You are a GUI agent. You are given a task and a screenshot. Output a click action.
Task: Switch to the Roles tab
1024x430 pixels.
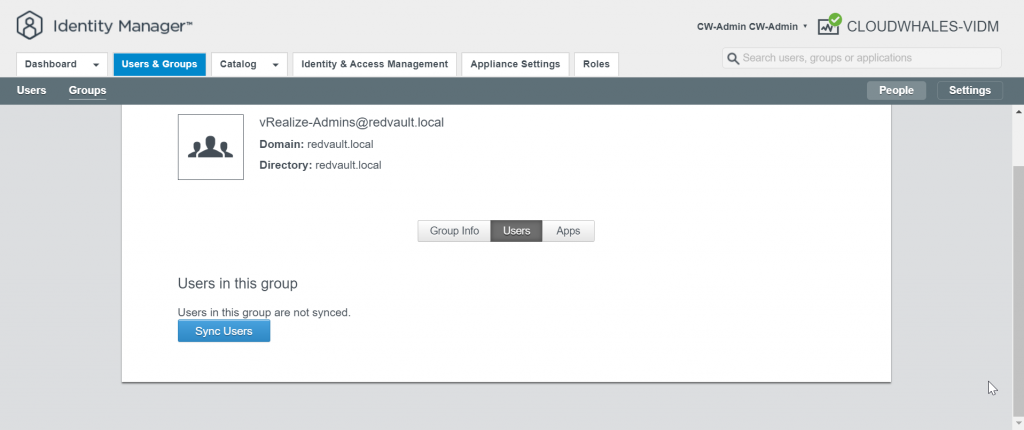(x=596, y=64)
